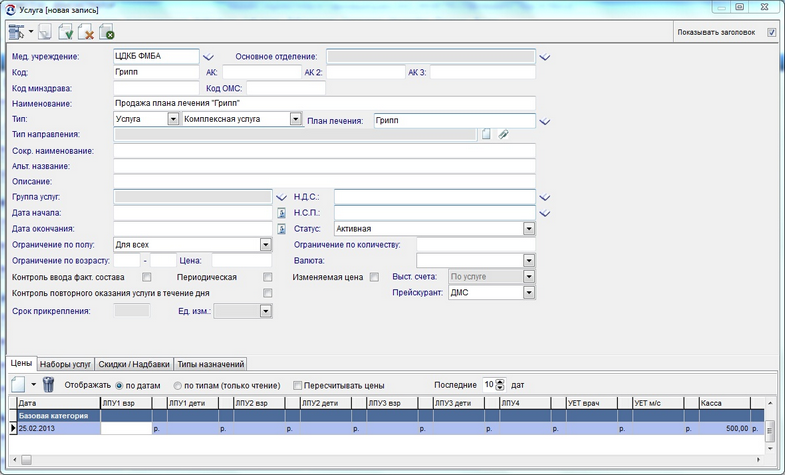Click the Описание input field
Screen dimensions: 785x475
coord(324,181)
